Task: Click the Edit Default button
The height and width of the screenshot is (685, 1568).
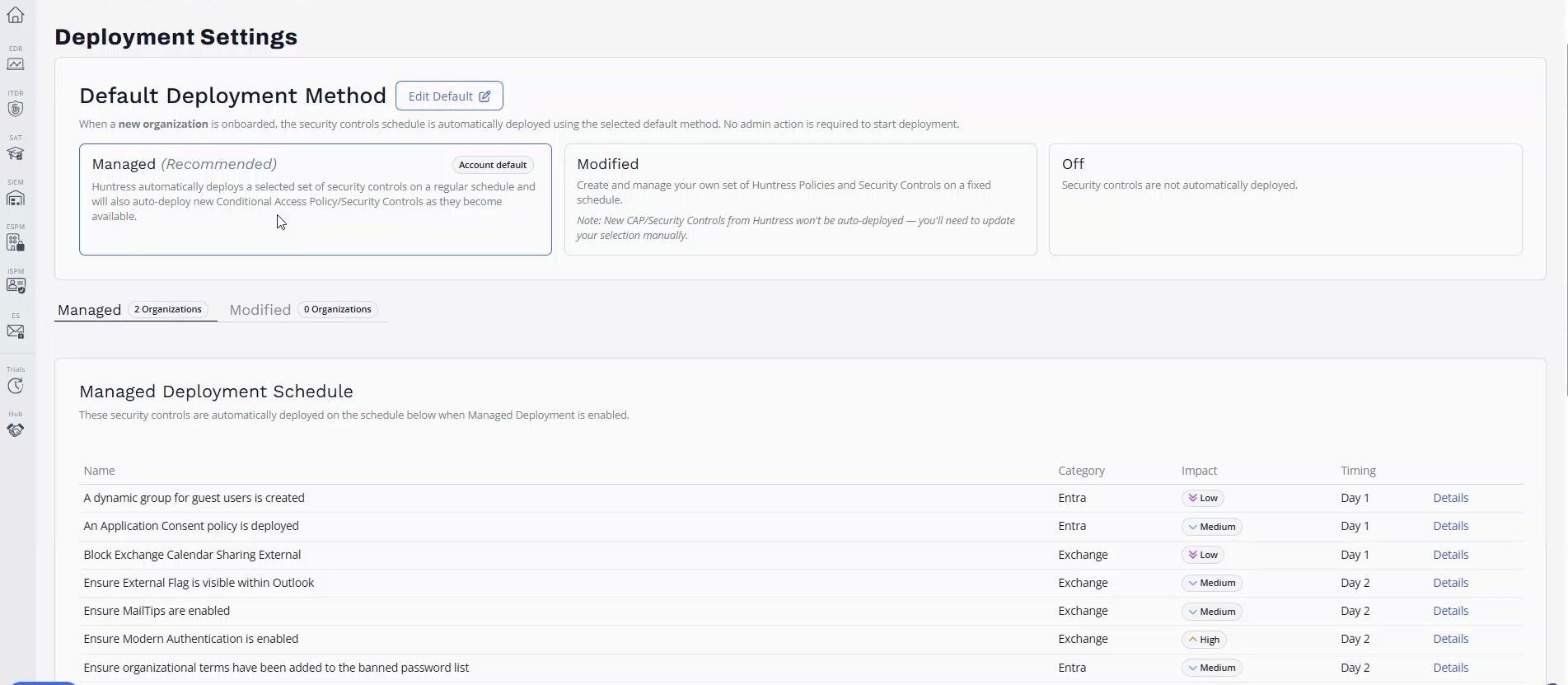Action: 449,96
